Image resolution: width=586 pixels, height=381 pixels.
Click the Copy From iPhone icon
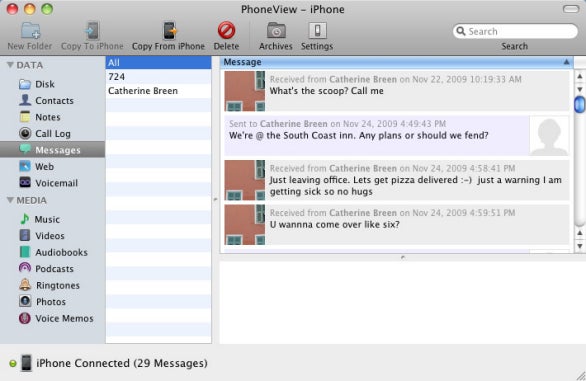click(x=169, y=31)
